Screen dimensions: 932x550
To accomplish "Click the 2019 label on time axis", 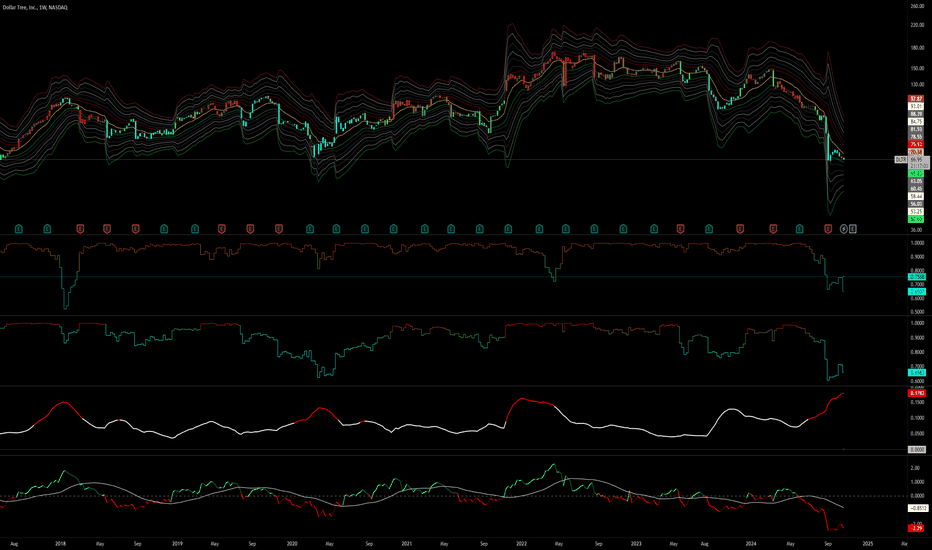I will click(177, 544).
